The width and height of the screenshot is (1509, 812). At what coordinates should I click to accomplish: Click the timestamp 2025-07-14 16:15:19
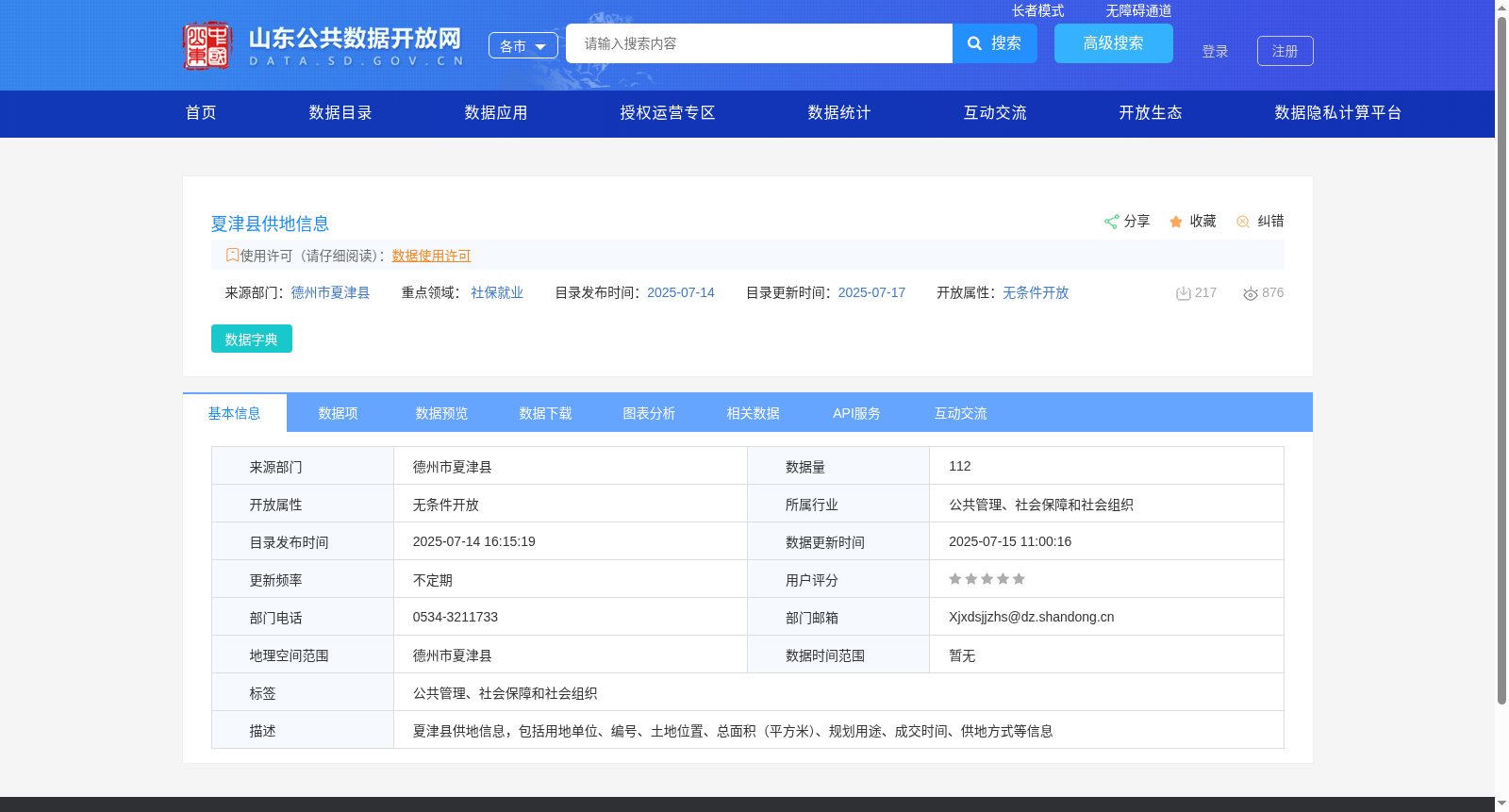pyautogui.click(x=474, y=541)
